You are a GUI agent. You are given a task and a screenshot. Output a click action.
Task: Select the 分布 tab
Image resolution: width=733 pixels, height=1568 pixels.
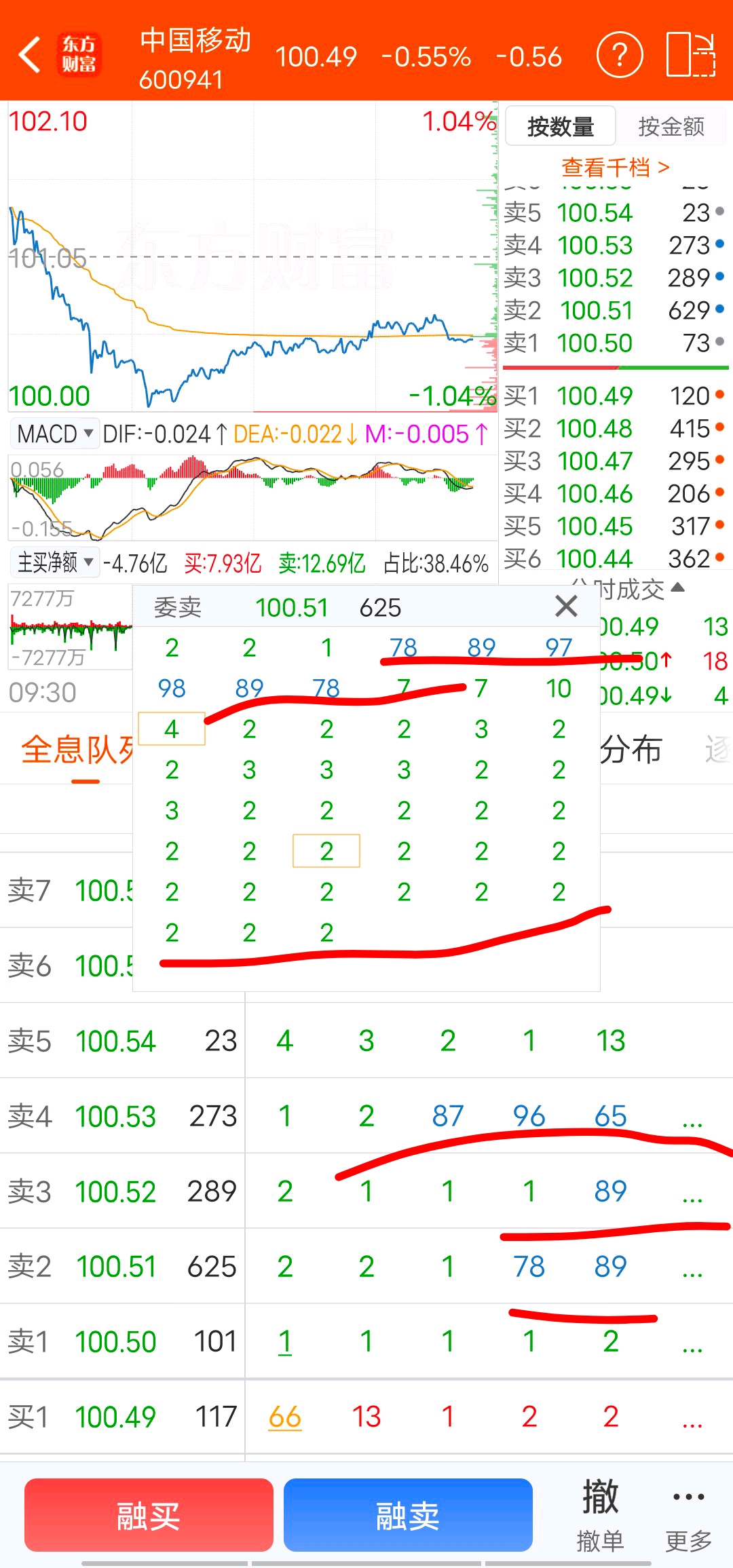click(631, 750)
